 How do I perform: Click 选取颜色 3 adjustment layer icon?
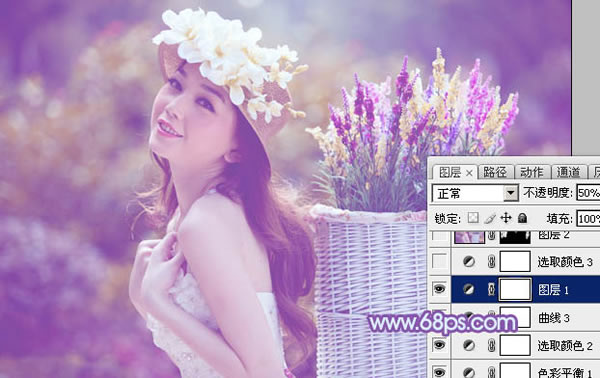click(x=469, y=262)
